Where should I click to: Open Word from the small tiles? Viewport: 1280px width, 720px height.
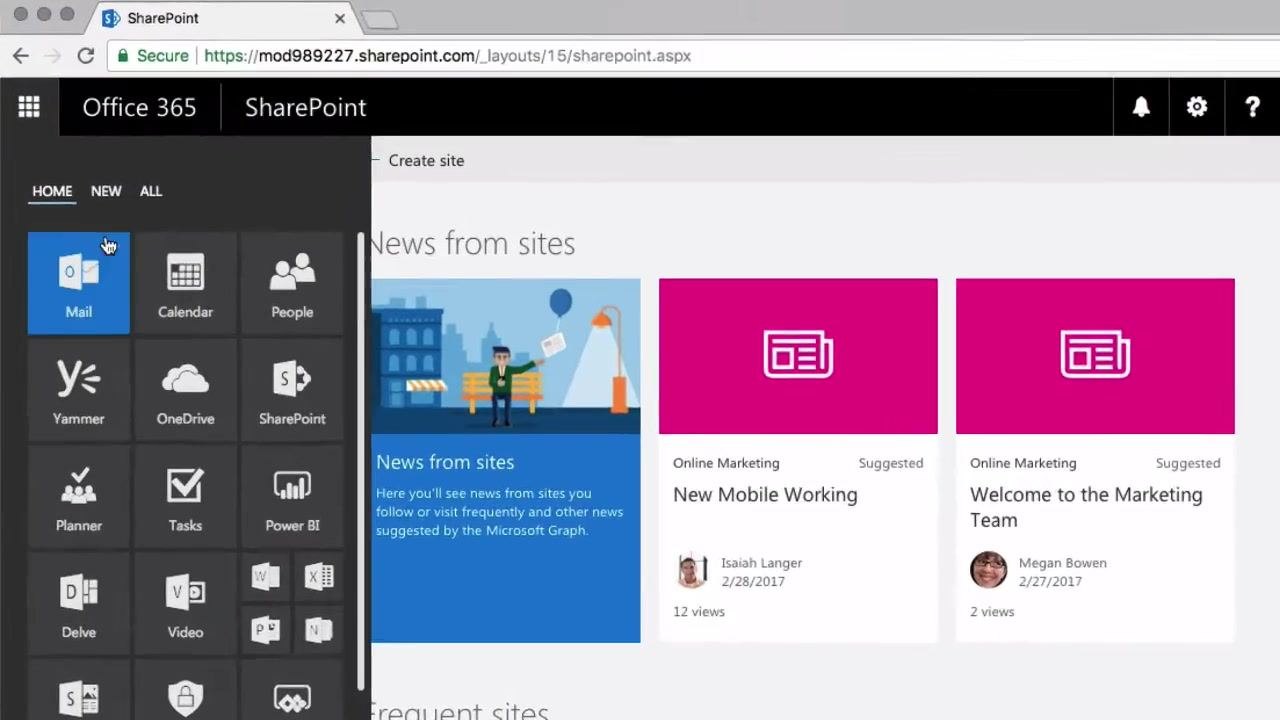point(265,576)
